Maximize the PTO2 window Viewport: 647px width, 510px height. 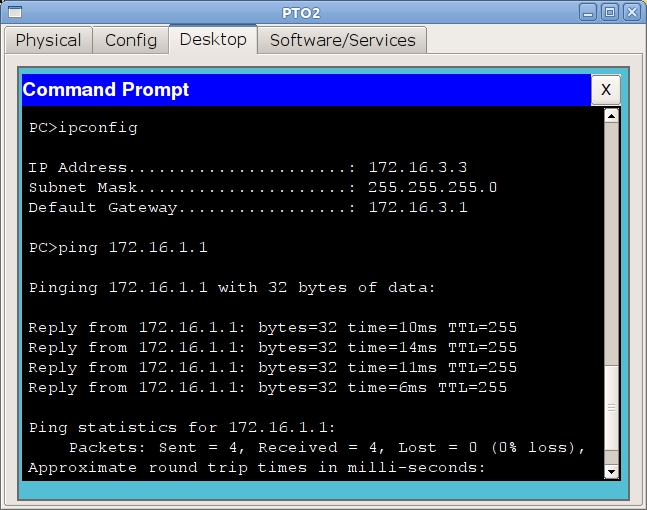[610, 12]
